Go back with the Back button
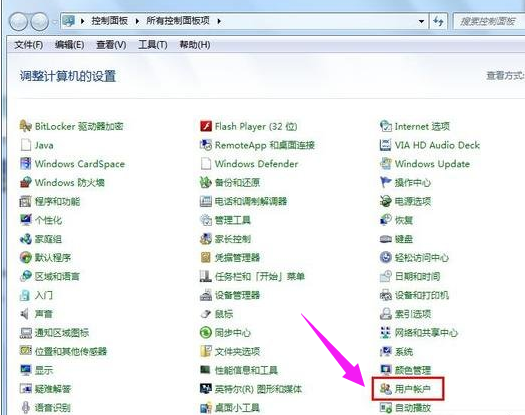Image resolution: width=525 pixels, height=415 pixels. pos(19,22)
